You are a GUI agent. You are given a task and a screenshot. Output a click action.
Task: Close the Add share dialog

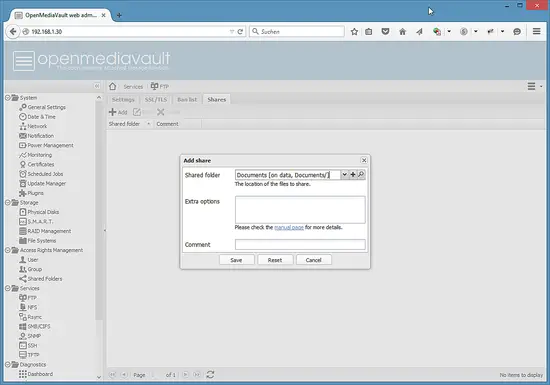pos(364,160)
